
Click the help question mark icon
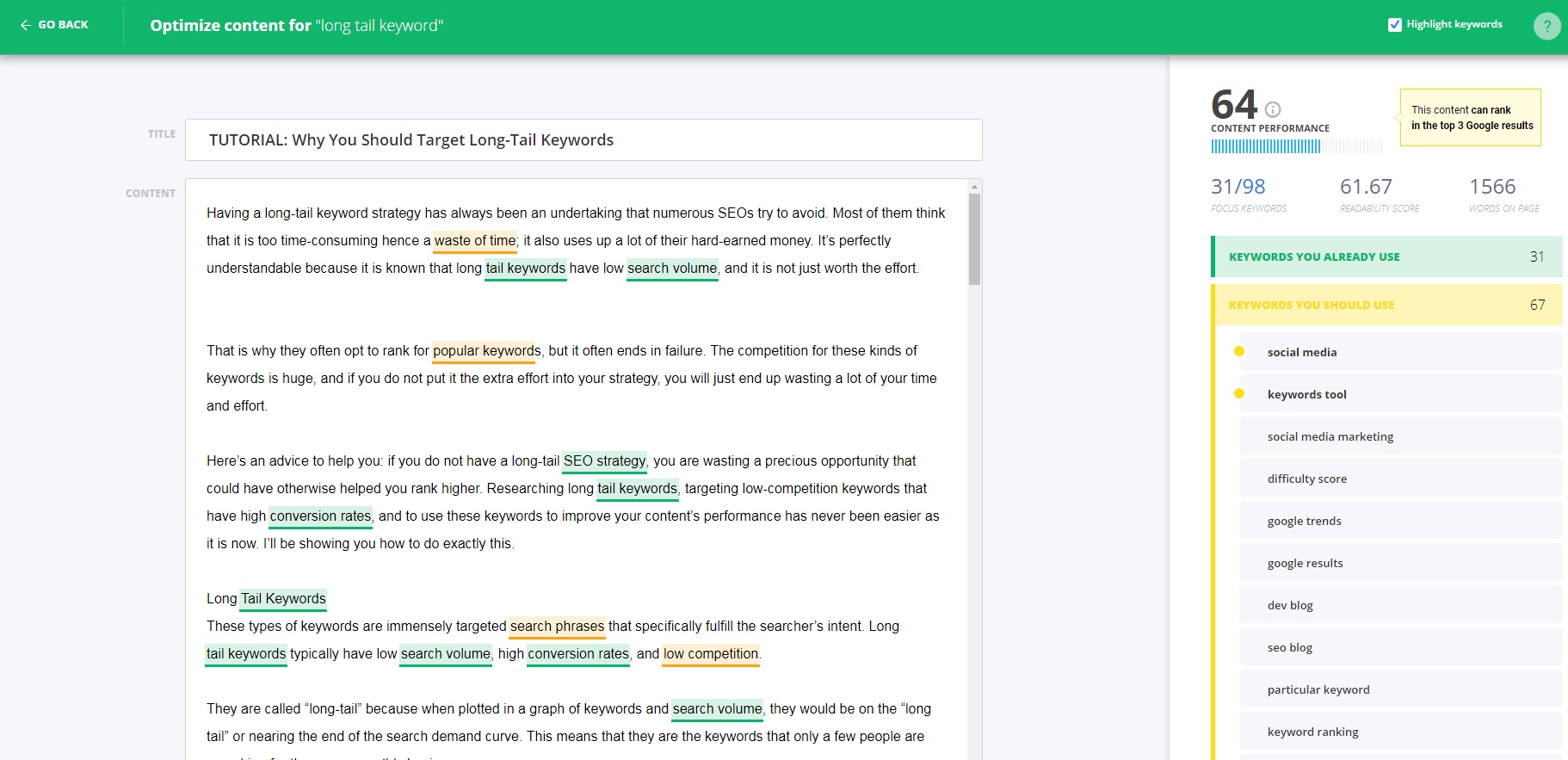point(1546,26)
